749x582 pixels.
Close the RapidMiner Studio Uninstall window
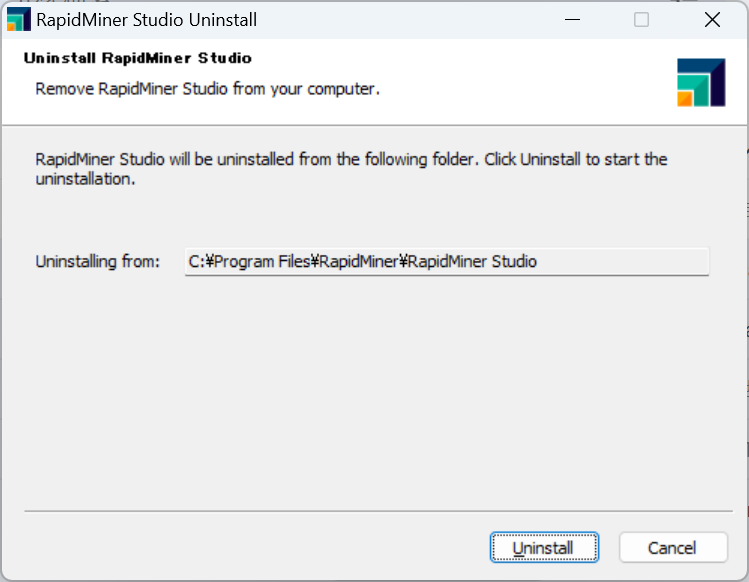pos(712,20)
